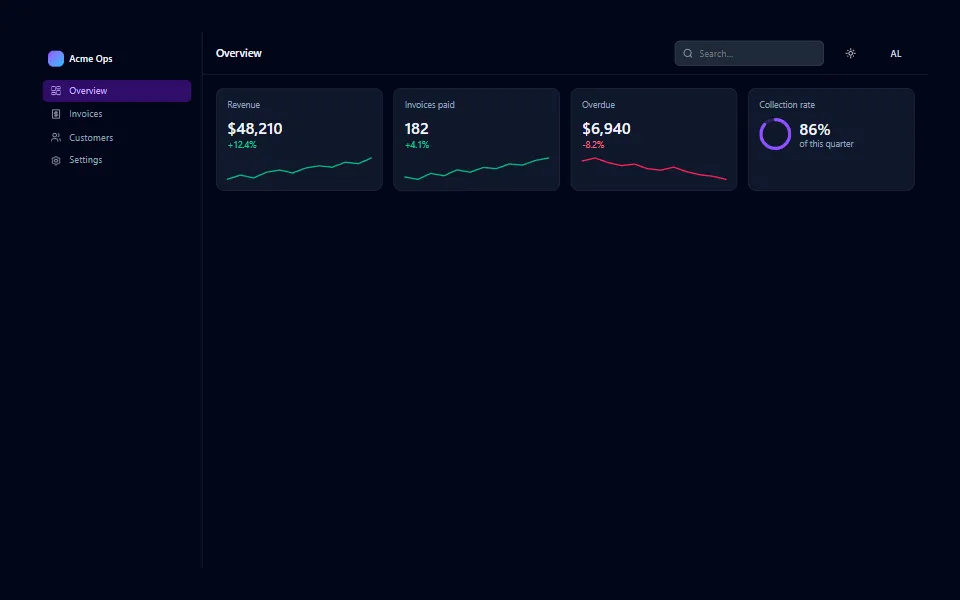Click the purple collection rate progress ring
This screenshot has height=600, width=960.
point(775,134)
